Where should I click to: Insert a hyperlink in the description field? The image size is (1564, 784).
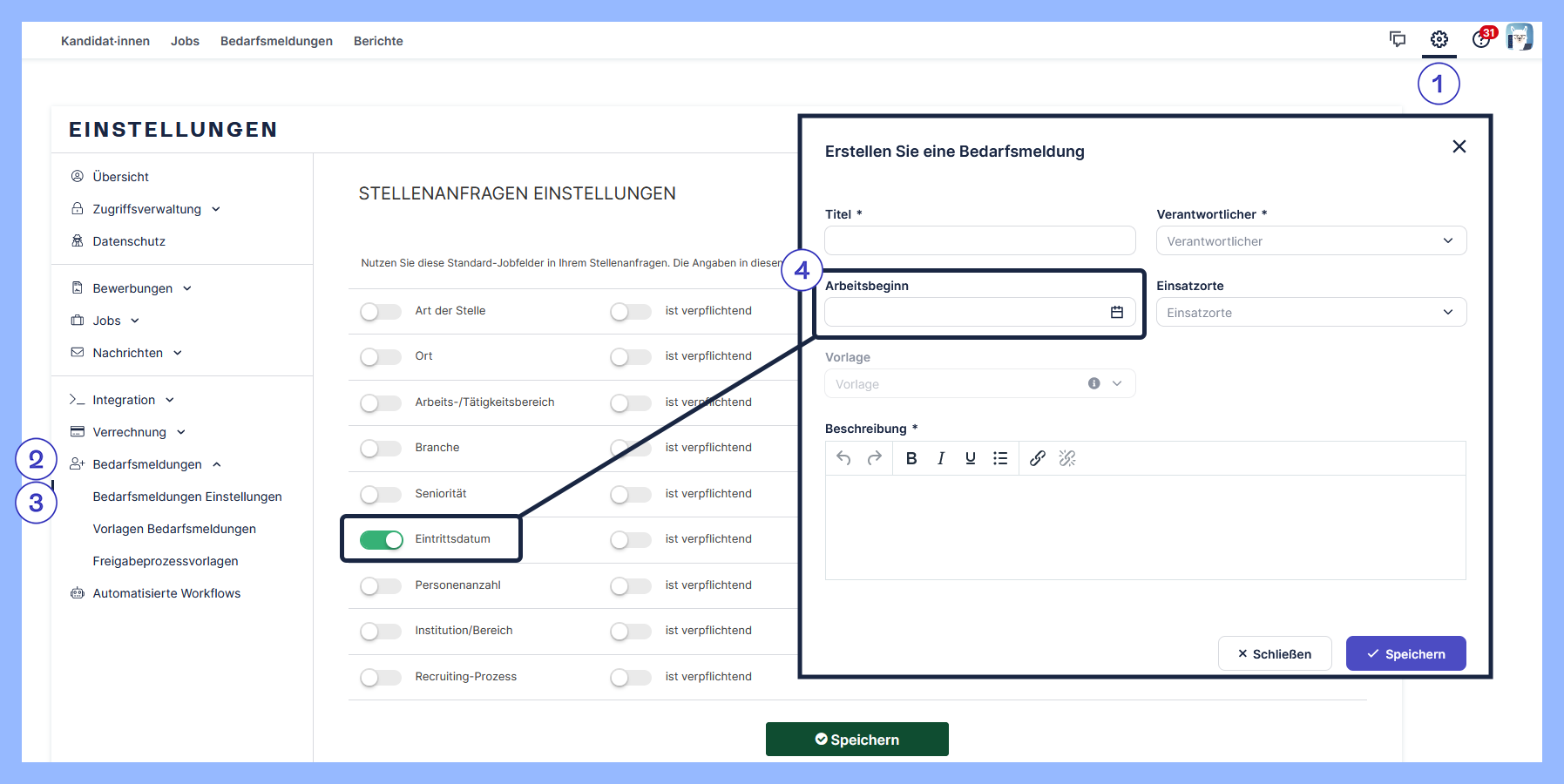point(1038,457)
